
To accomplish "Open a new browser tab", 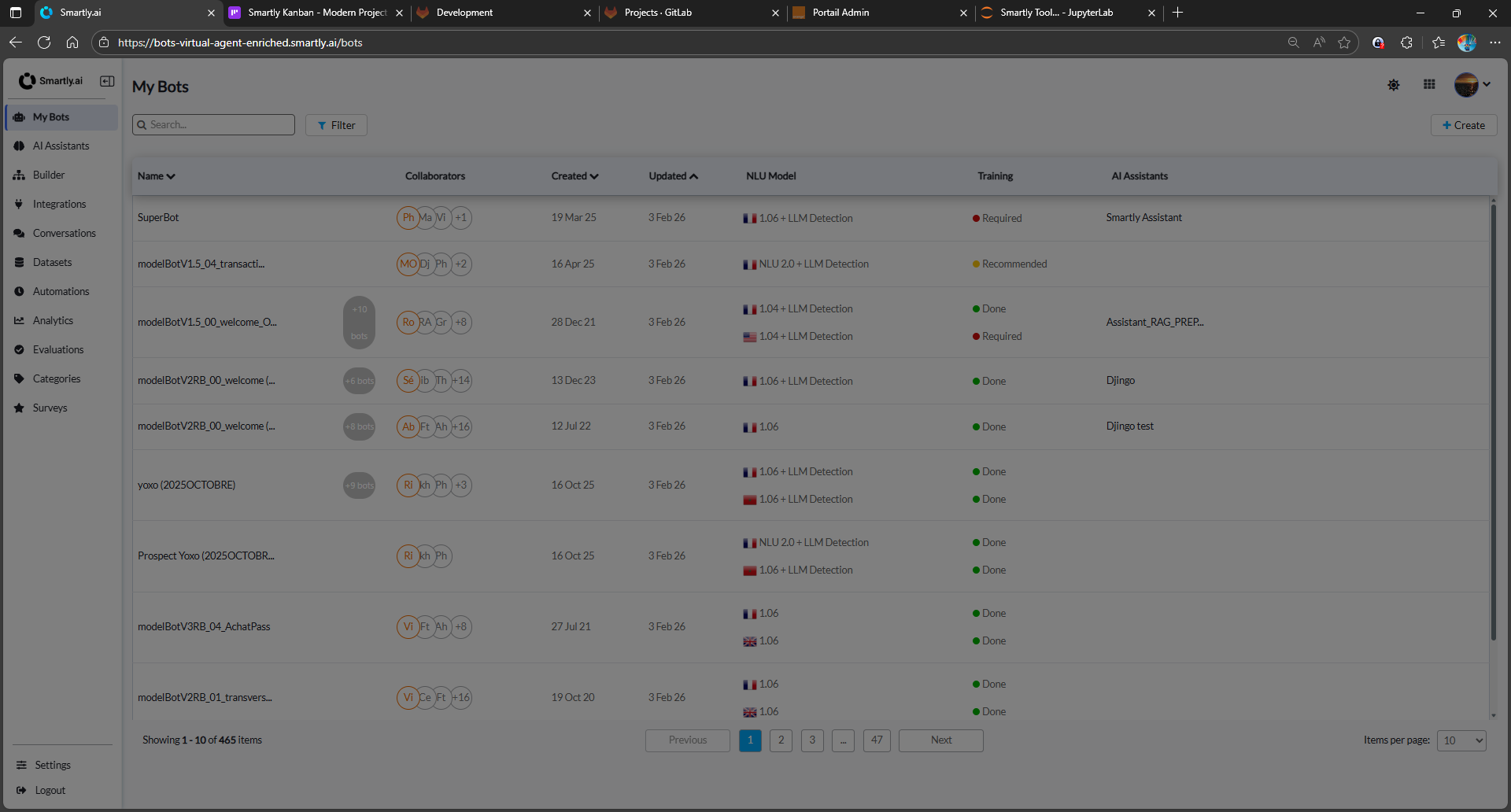I will coord(1177,13).
